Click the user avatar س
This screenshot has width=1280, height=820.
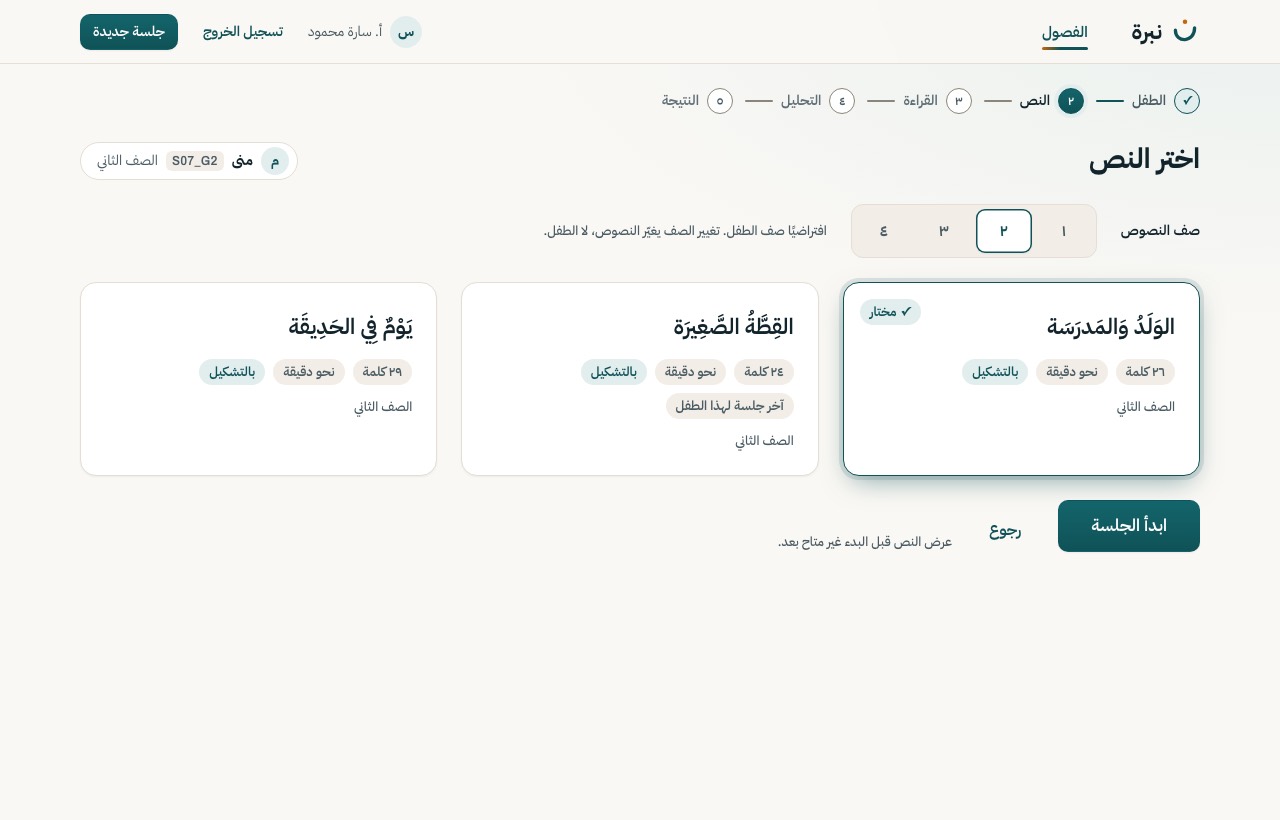(406, 32)
